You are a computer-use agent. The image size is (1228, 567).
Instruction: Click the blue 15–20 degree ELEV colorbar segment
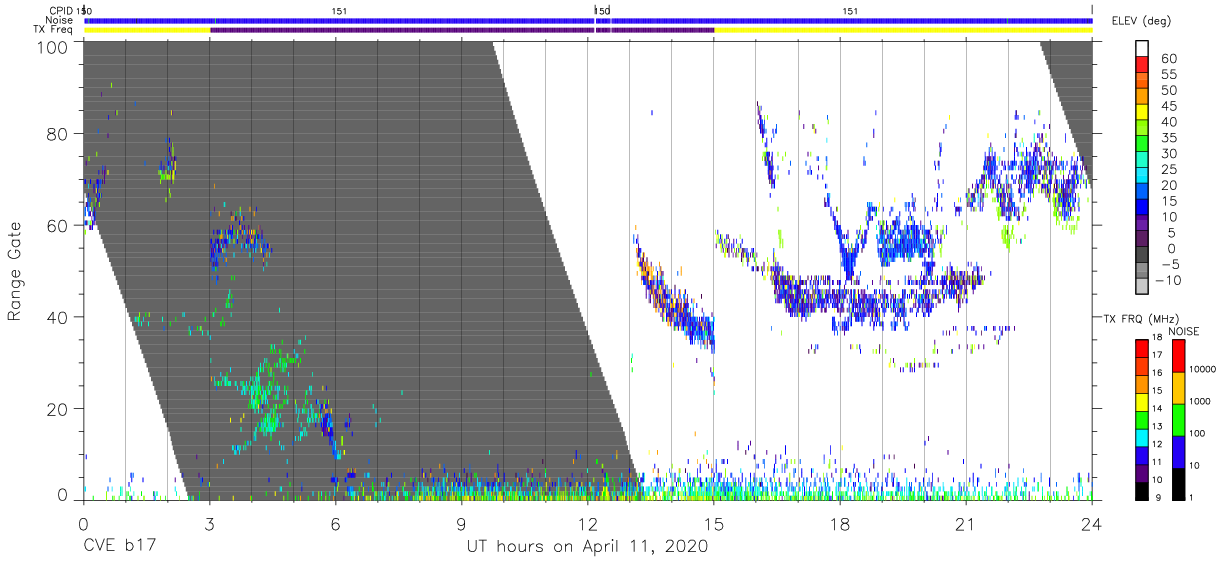click(x=1142, y=193)
